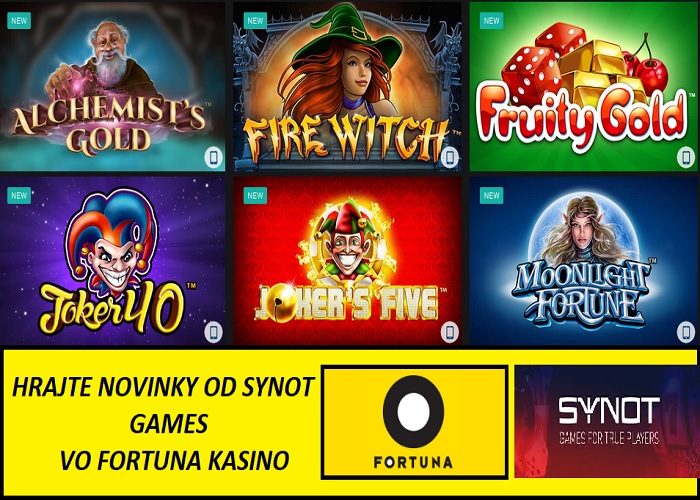Open the Fire Witch game thumbnail

click(347, 86)
